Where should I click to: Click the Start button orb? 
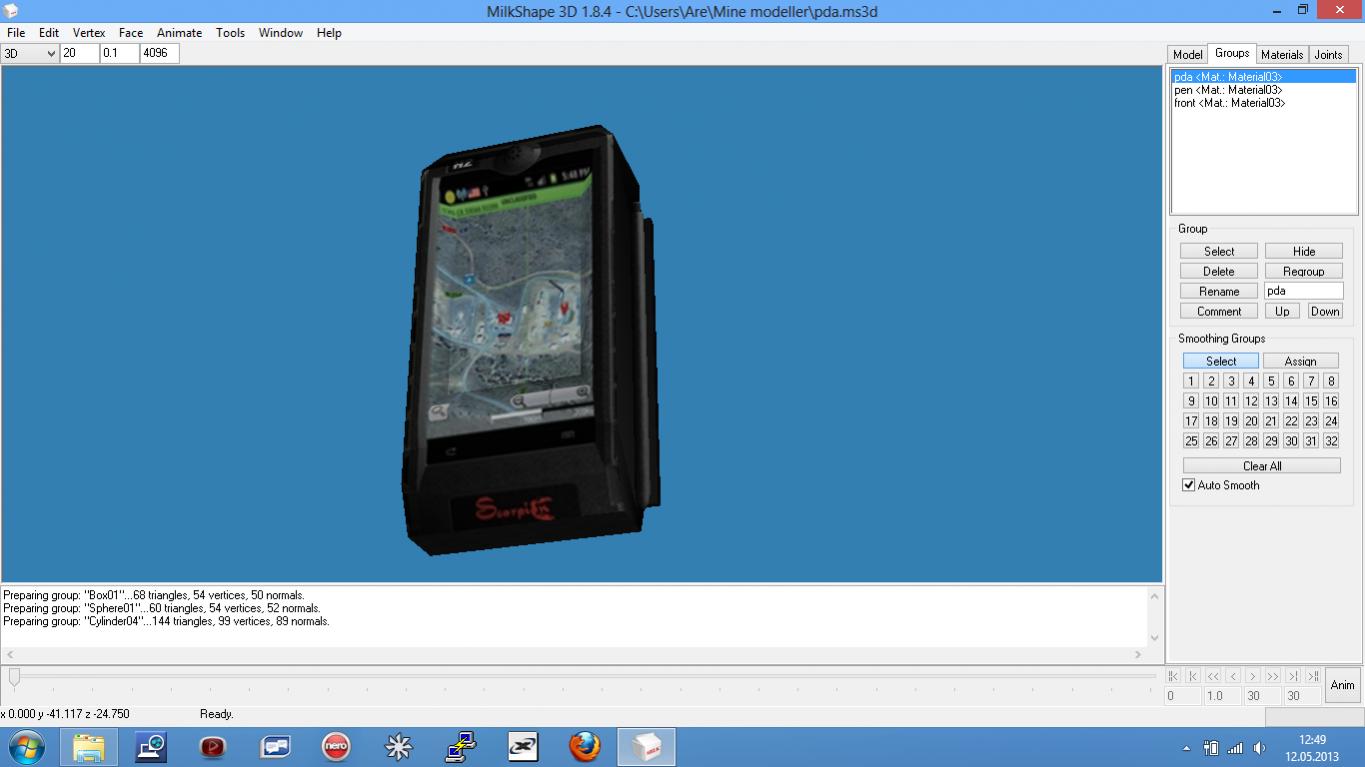tap(26, 747)
